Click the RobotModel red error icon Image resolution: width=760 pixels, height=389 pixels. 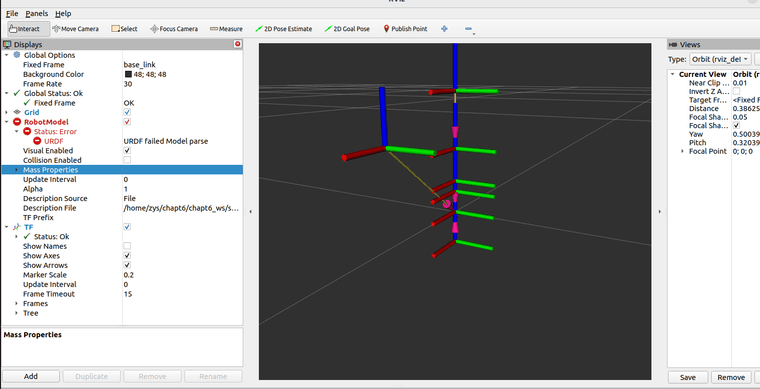click(17, 122)
